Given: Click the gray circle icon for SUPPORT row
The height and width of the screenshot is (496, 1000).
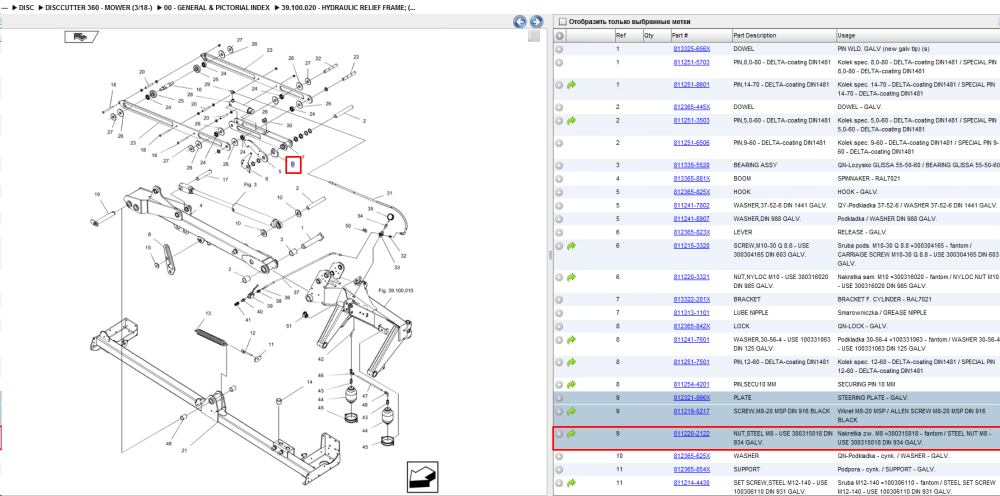Looking at the screenshot, I should [559, 469].
